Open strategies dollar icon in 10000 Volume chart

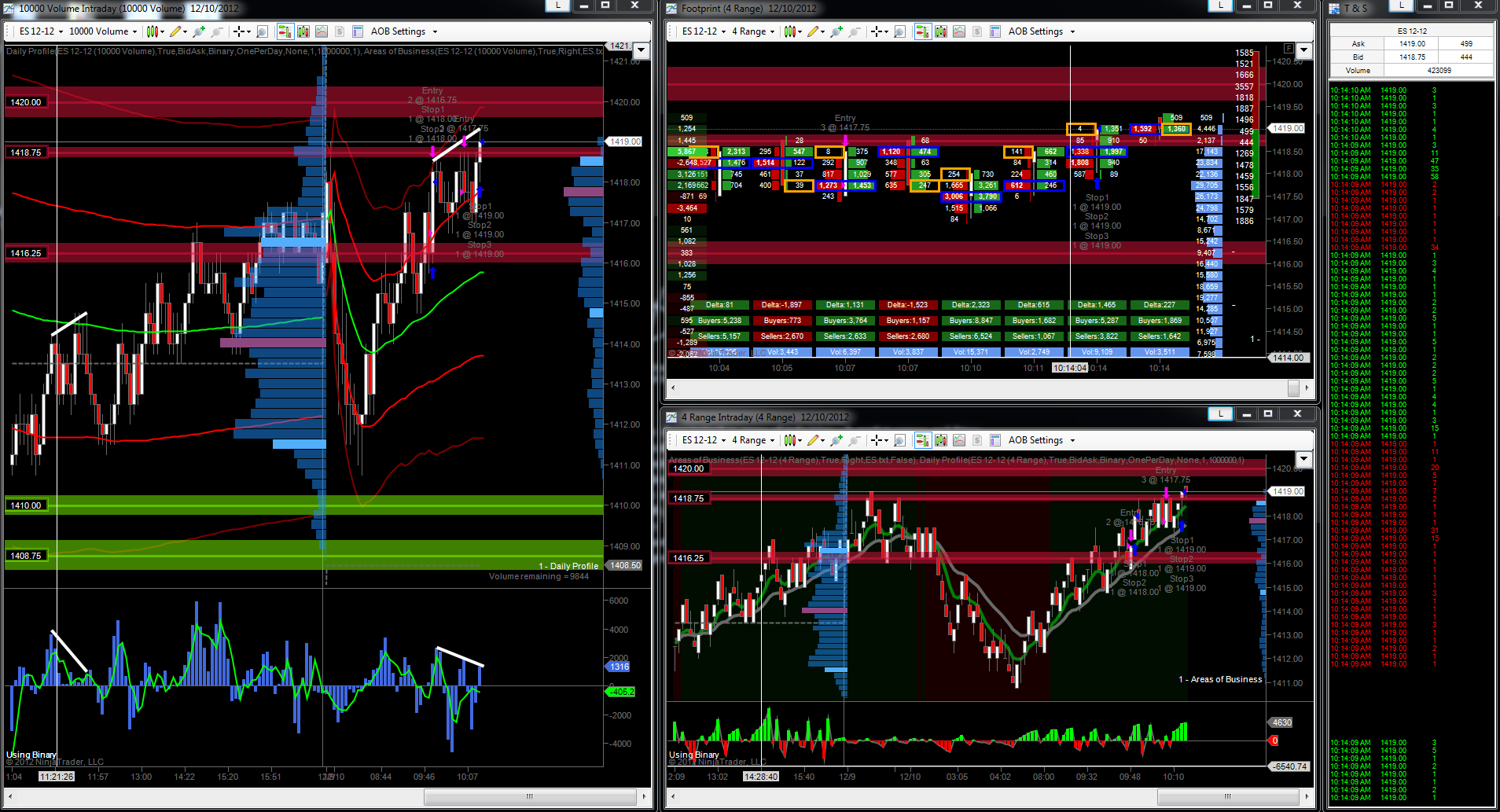pyautogui.click(x=340, y=31)
